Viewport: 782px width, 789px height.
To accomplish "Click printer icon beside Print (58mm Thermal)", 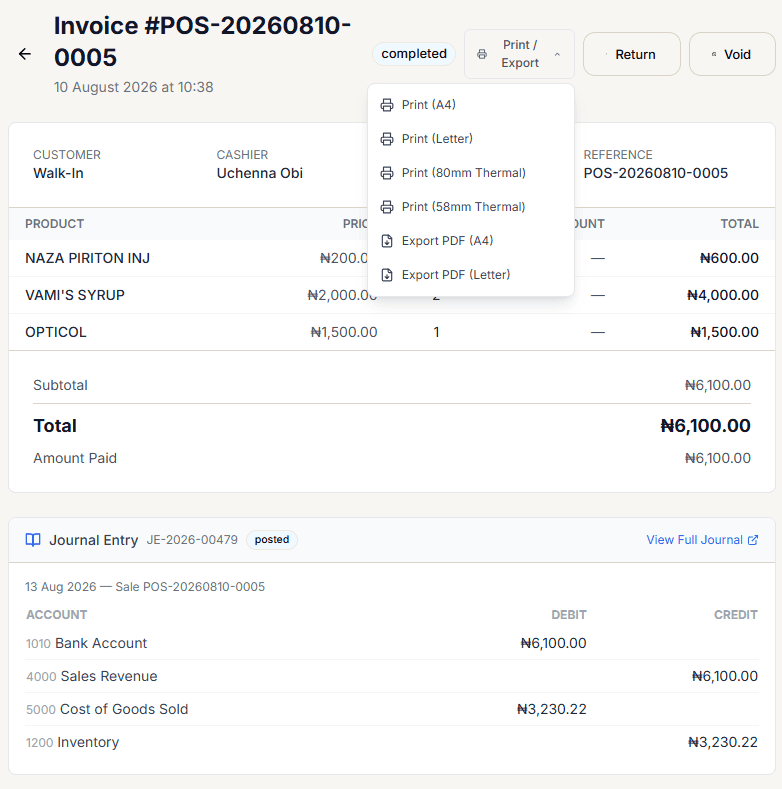I will pos(386,207).
